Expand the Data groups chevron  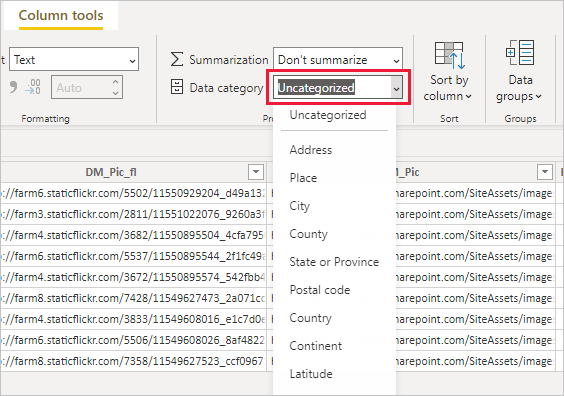[538, 96]
